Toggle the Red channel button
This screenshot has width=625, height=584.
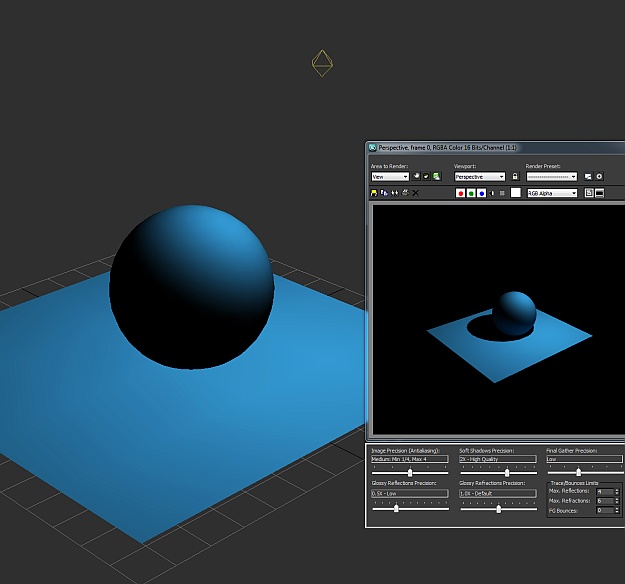coord(460,193)
